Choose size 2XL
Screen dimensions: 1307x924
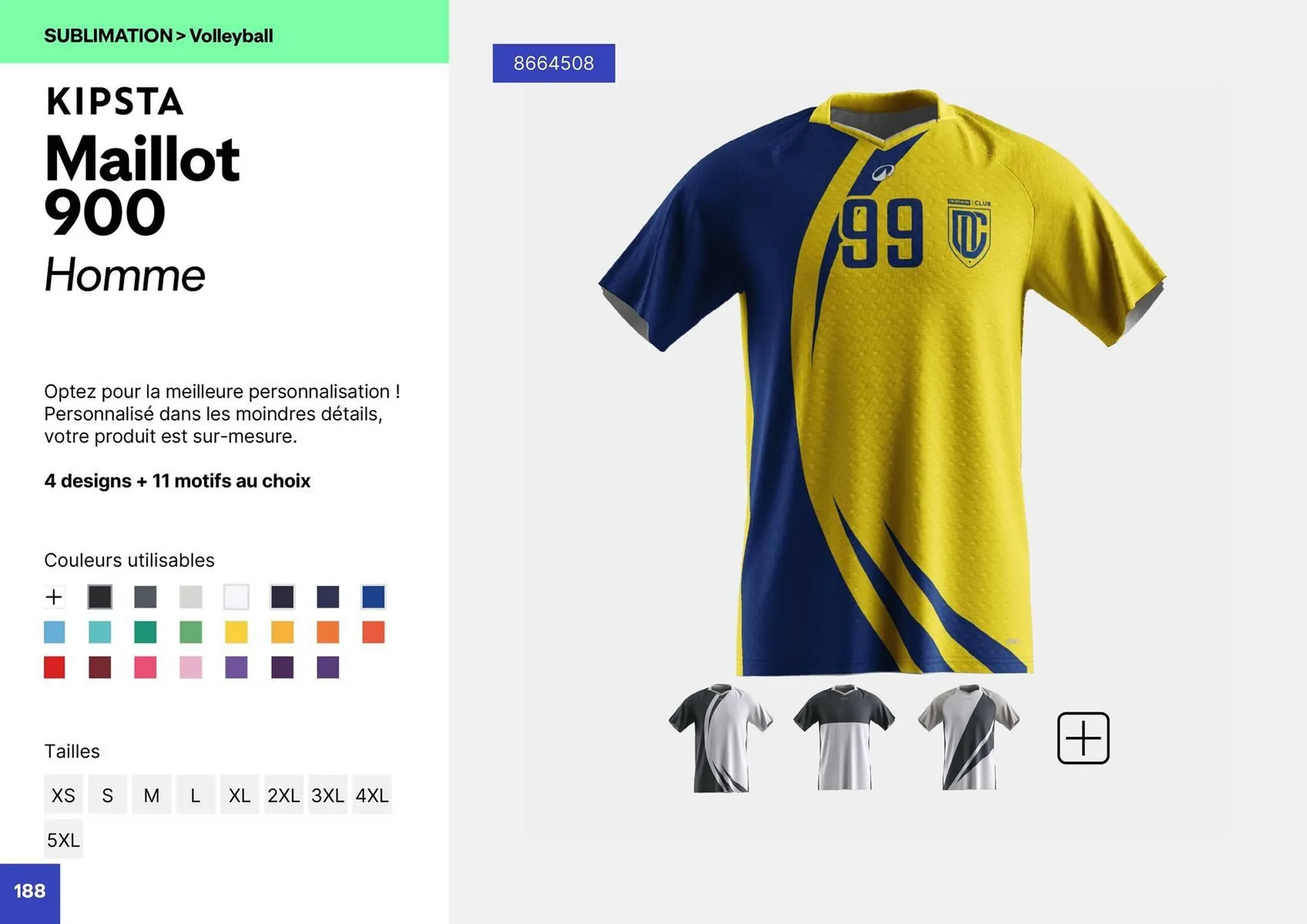coord(283,795)
